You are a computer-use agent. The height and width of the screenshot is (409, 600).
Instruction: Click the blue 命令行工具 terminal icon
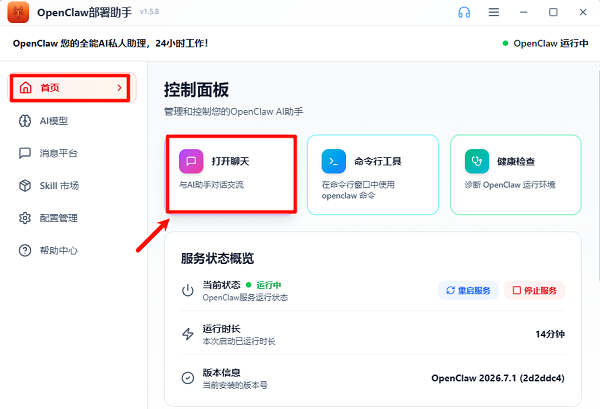click(x=334, y=161)
